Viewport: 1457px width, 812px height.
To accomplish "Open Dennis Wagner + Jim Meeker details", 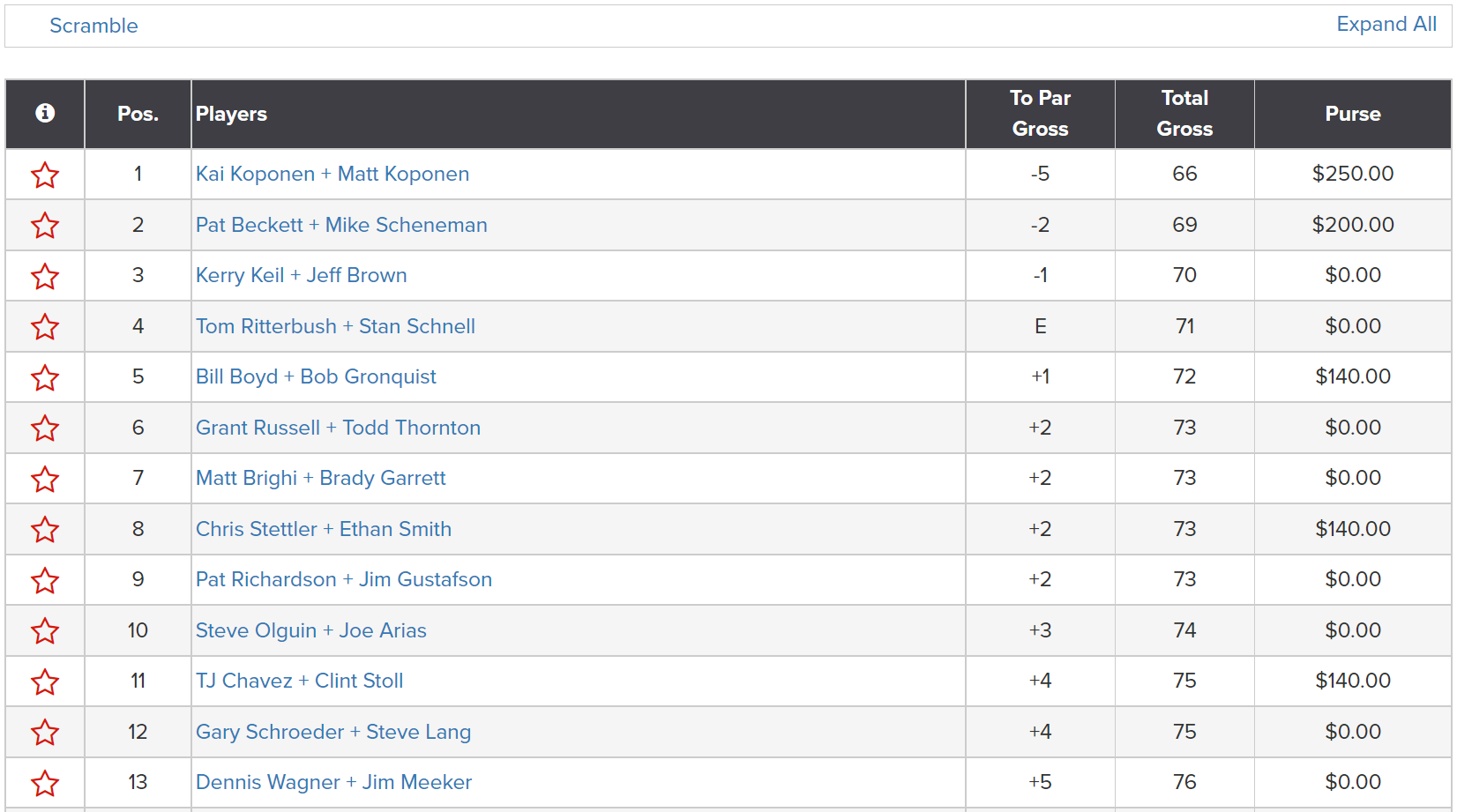I will click(333, 782).
